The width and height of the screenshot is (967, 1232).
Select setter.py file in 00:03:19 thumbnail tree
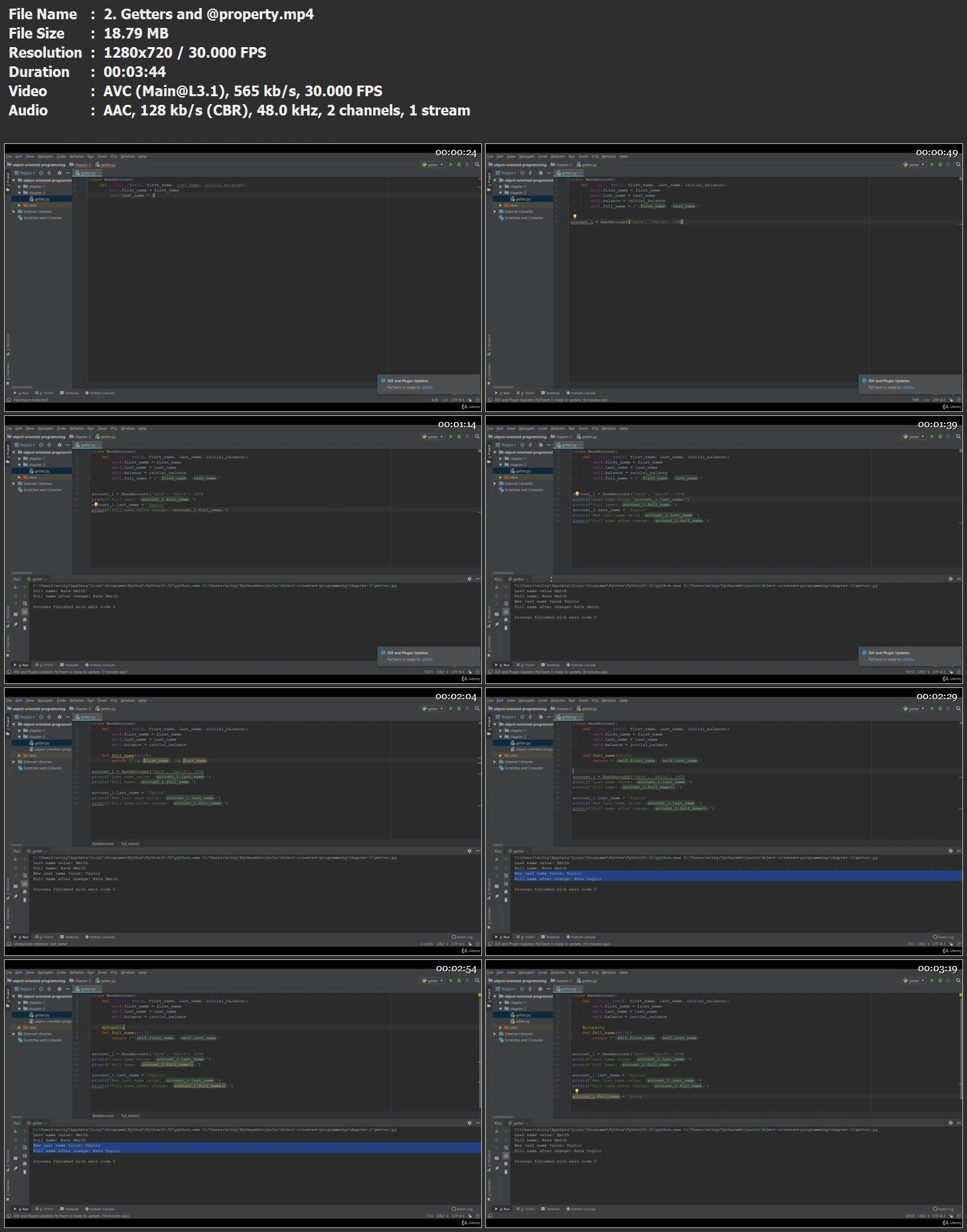coord(523,1021)
